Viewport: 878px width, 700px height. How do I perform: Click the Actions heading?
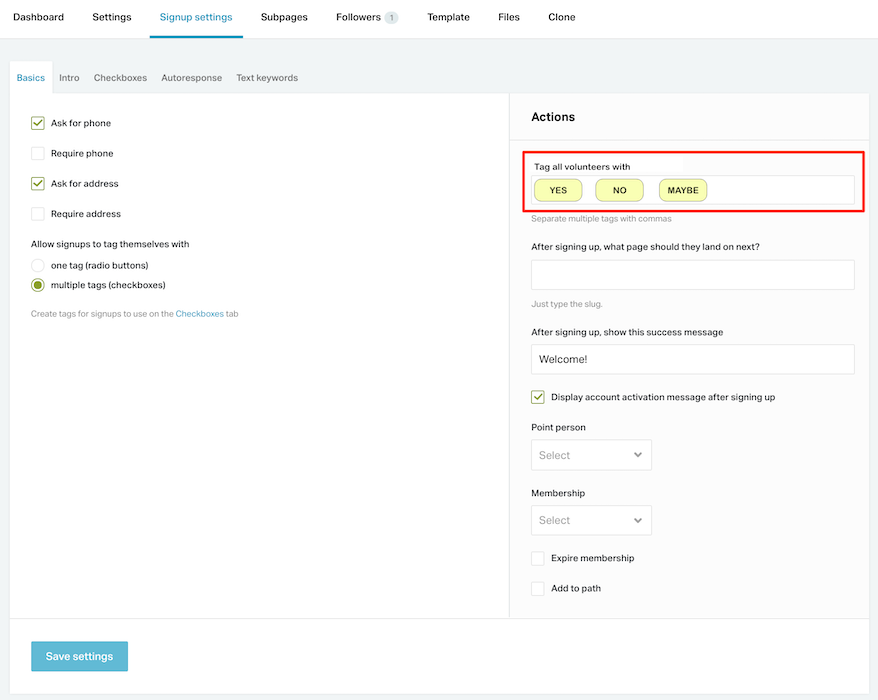(x=553, y=117)
